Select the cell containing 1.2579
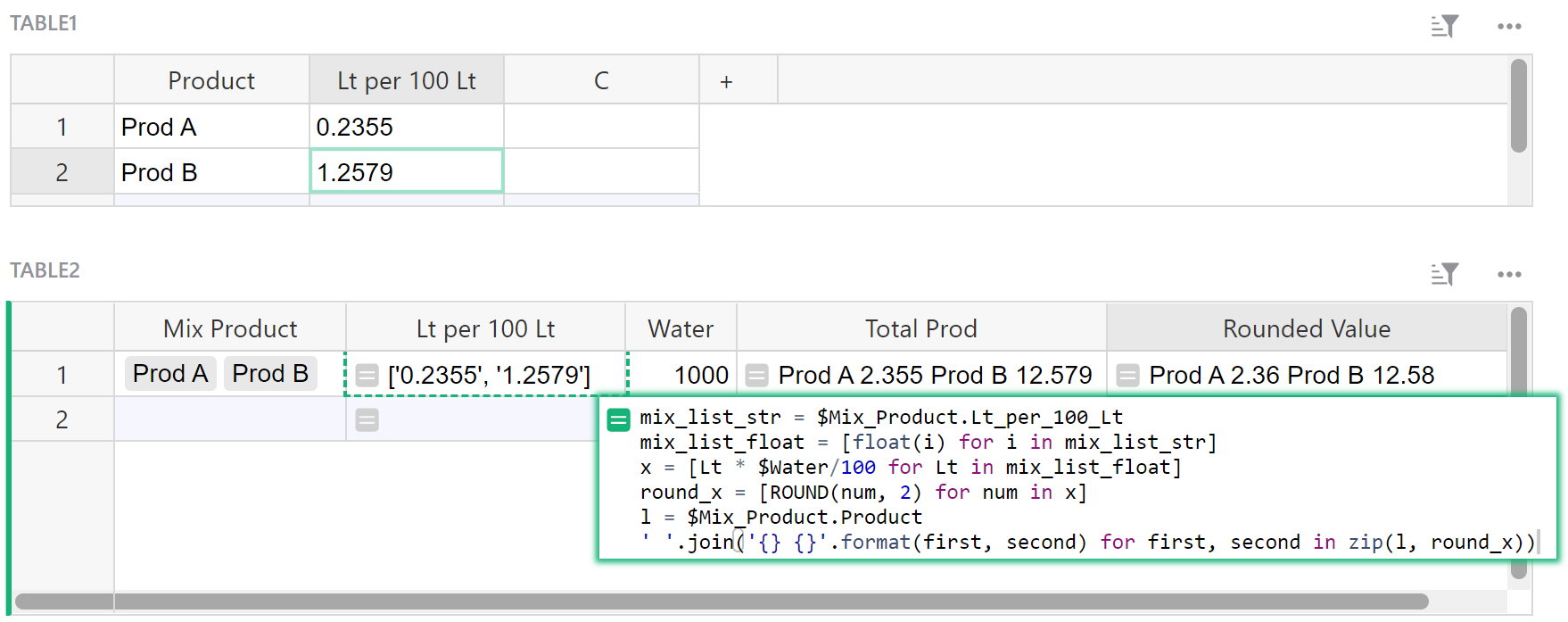The image size is (1568, 622). pyautogui.click(x=406, y=172)
